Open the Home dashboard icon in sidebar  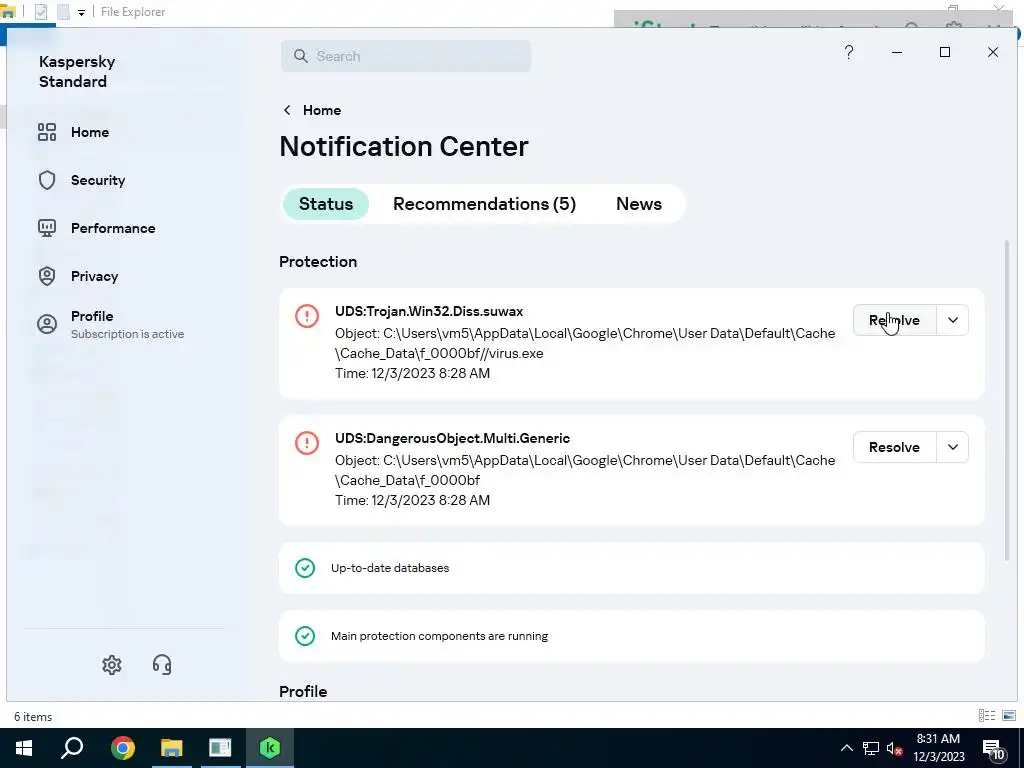pyautogui.click(x=46, y=132)
